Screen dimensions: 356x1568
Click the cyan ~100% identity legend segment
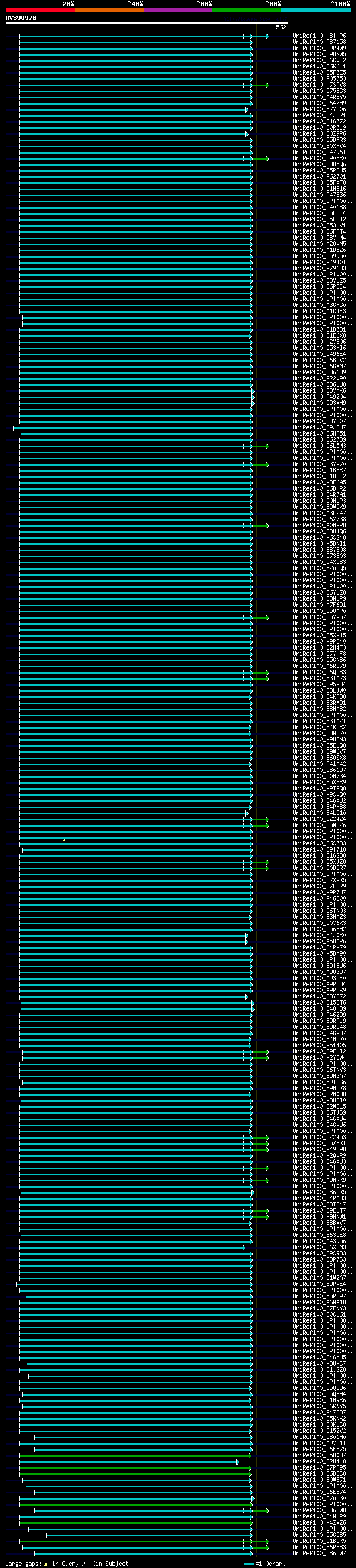click(316, 10)
